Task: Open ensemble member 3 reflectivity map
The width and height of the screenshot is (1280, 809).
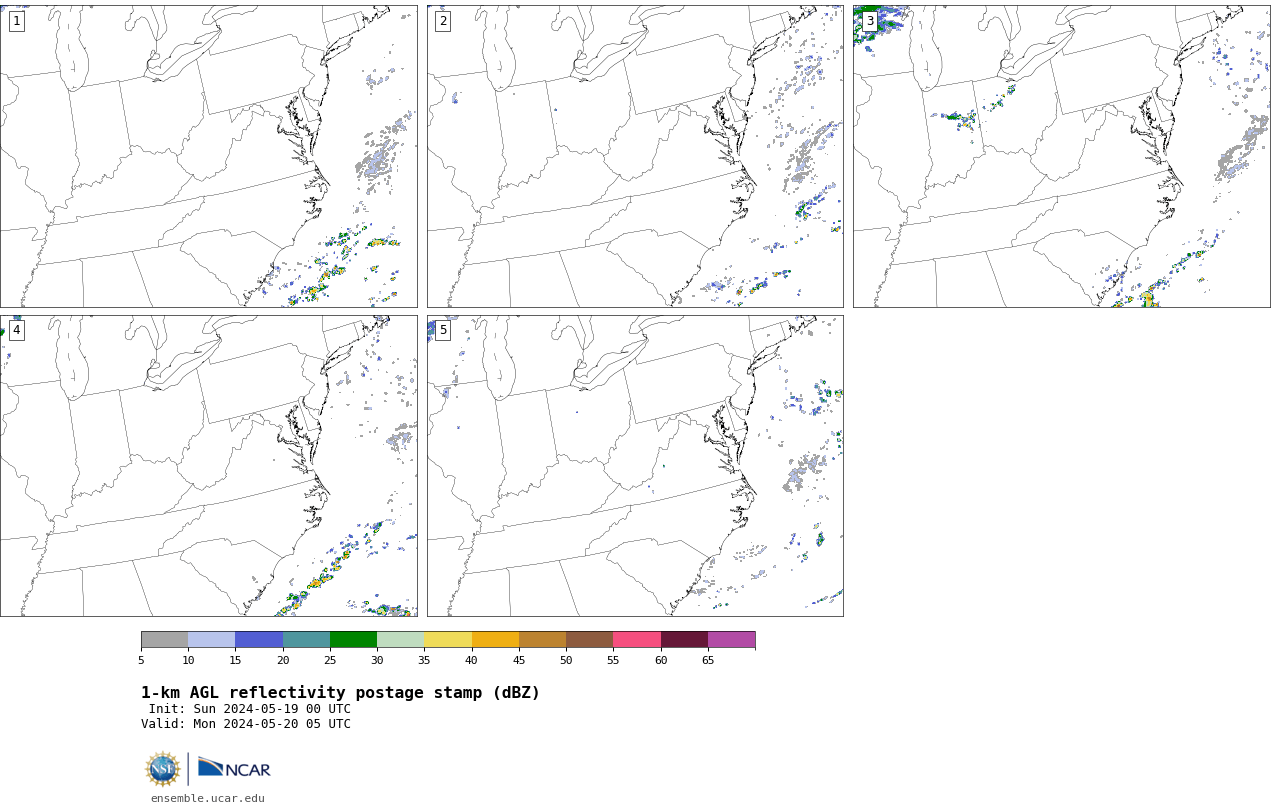Action: tap(1062, 156)
